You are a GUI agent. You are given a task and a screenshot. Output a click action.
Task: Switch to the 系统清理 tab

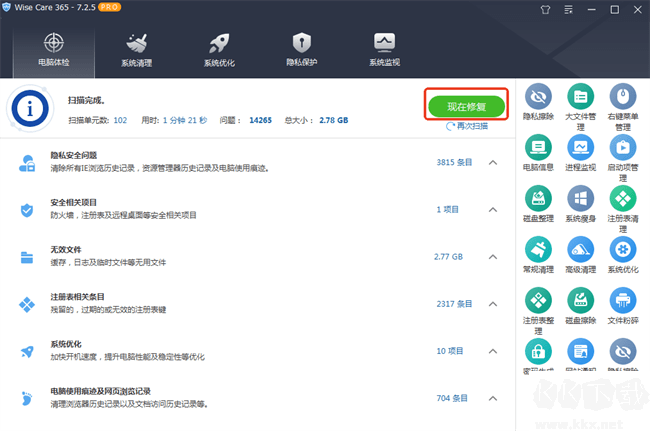click(x=137, y=49)
